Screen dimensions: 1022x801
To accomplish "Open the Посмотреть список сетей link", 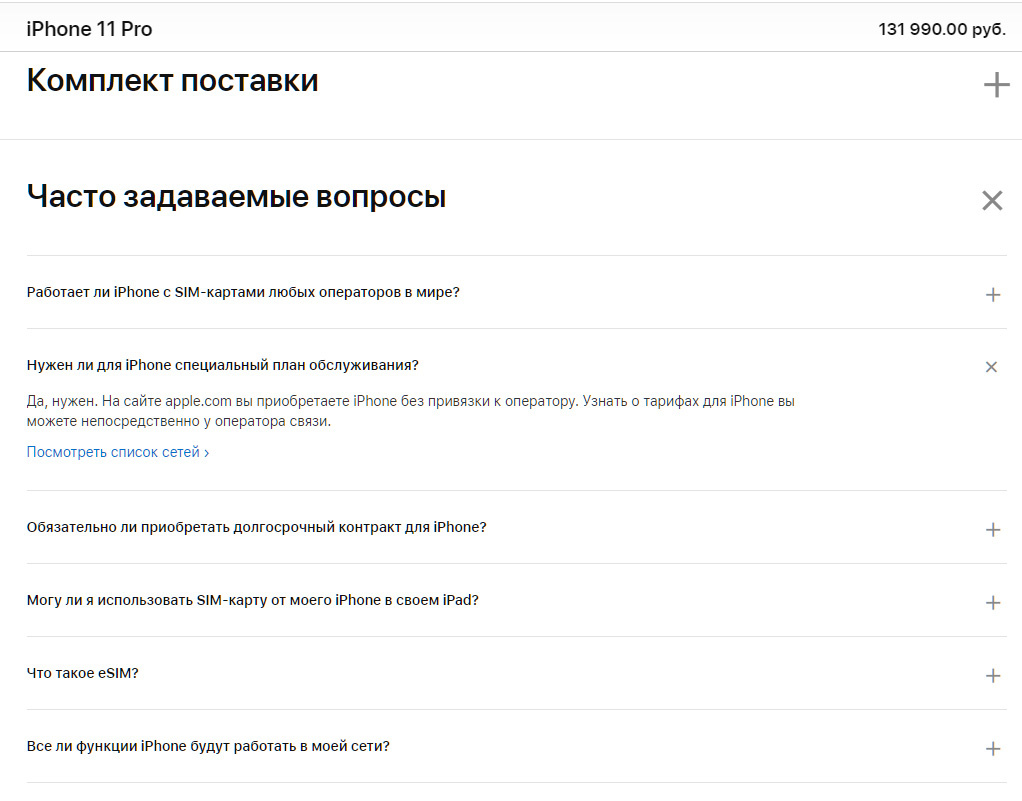I will pos(118,452).
